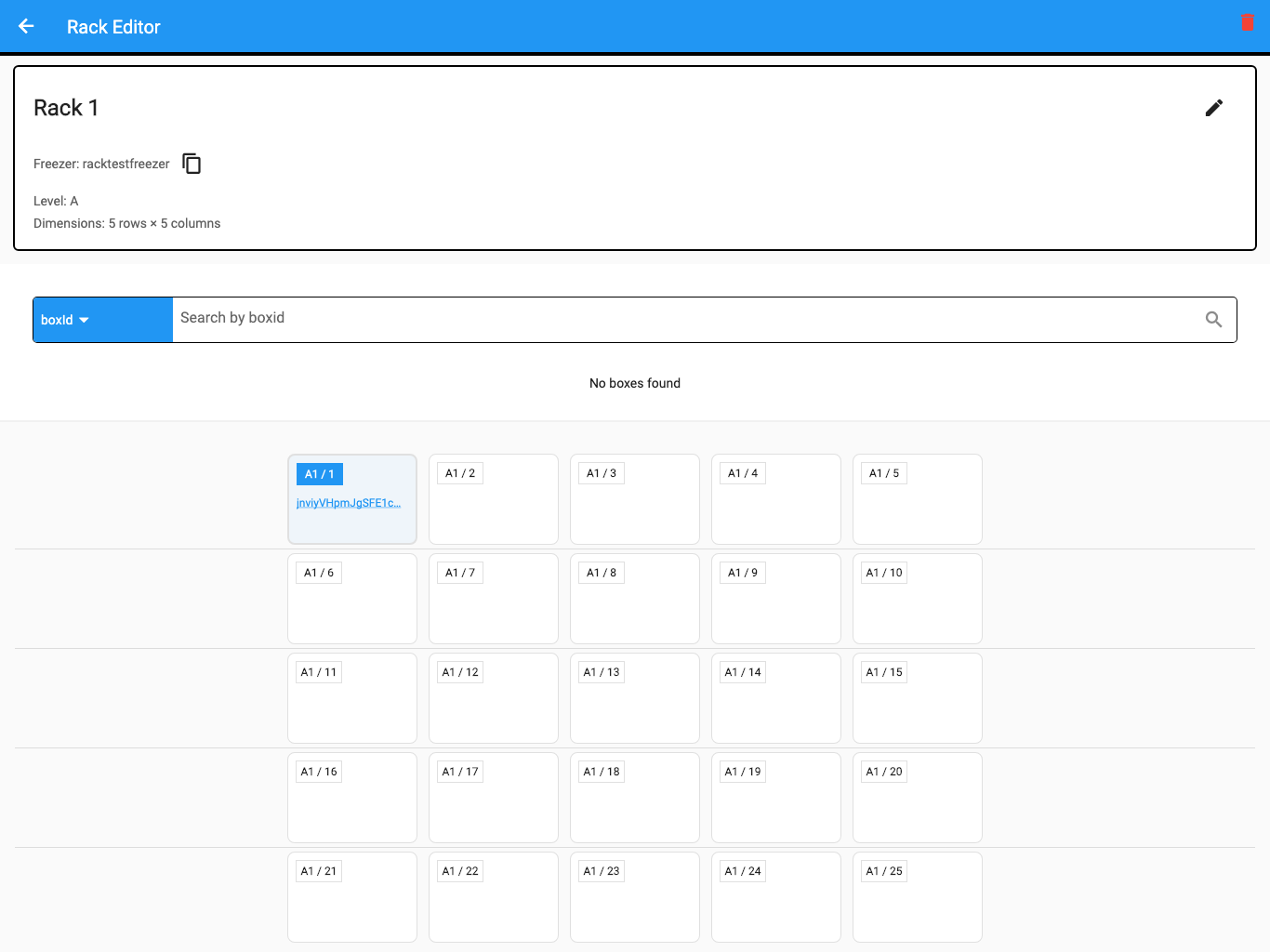Open slot A1 / 22
Screen dimensions: 1270x952
pos(494,897)
